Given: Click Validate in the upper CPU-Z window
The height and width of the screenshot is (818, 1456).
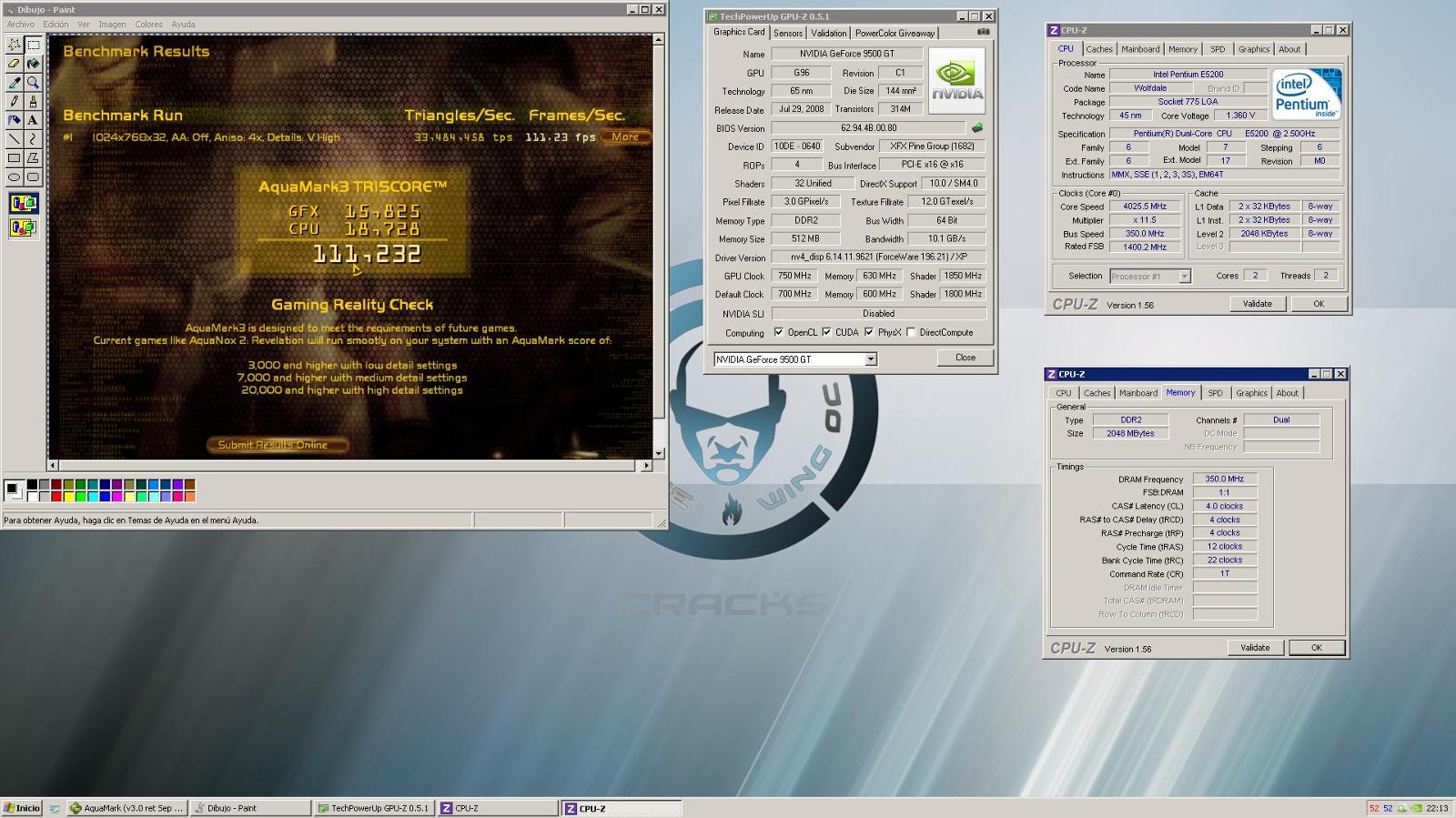Looking at the screenshot, I should pyautogui.click(x=1258, y=304).
